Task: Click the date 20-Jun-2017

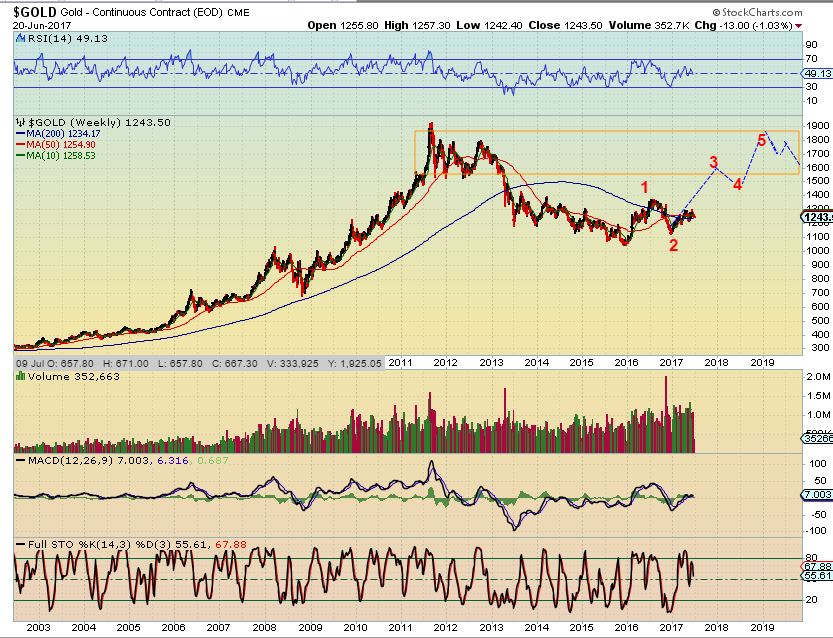Action: (x=42, y=25)
